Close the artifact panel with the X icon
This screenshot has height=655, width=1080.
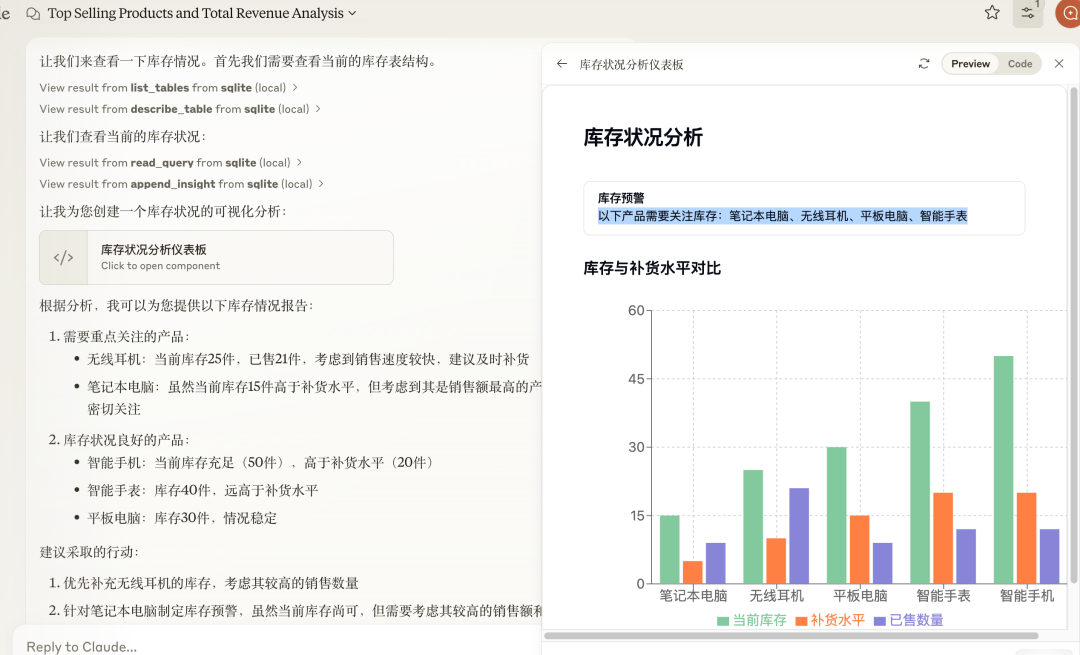[x=1059, y=63]
